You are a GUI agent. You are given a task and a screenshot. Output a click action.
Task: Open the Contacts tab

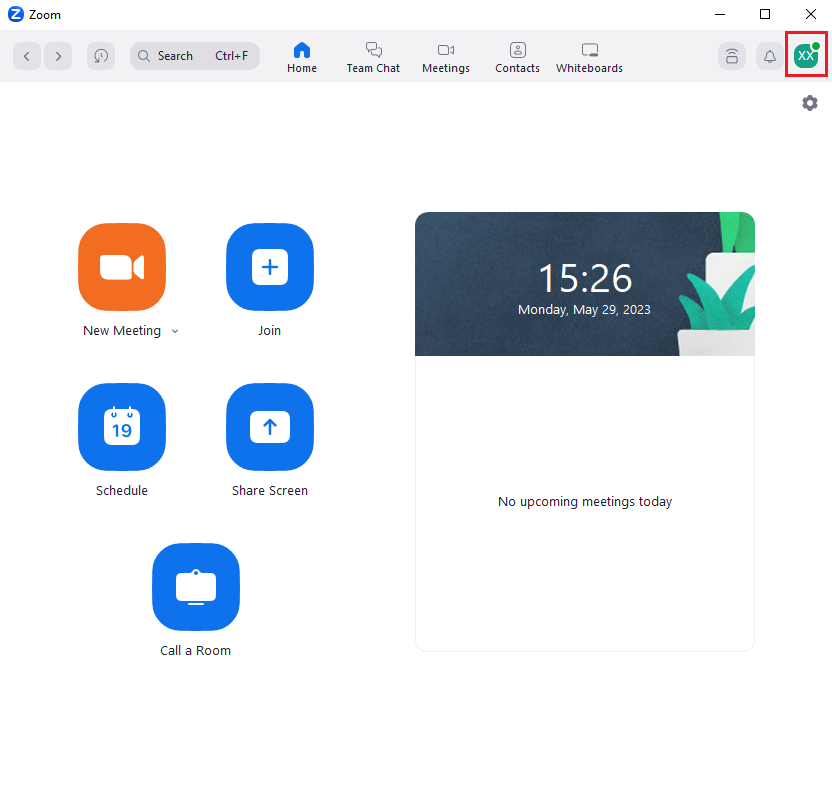pyautogui.click(x=517, y=58)
